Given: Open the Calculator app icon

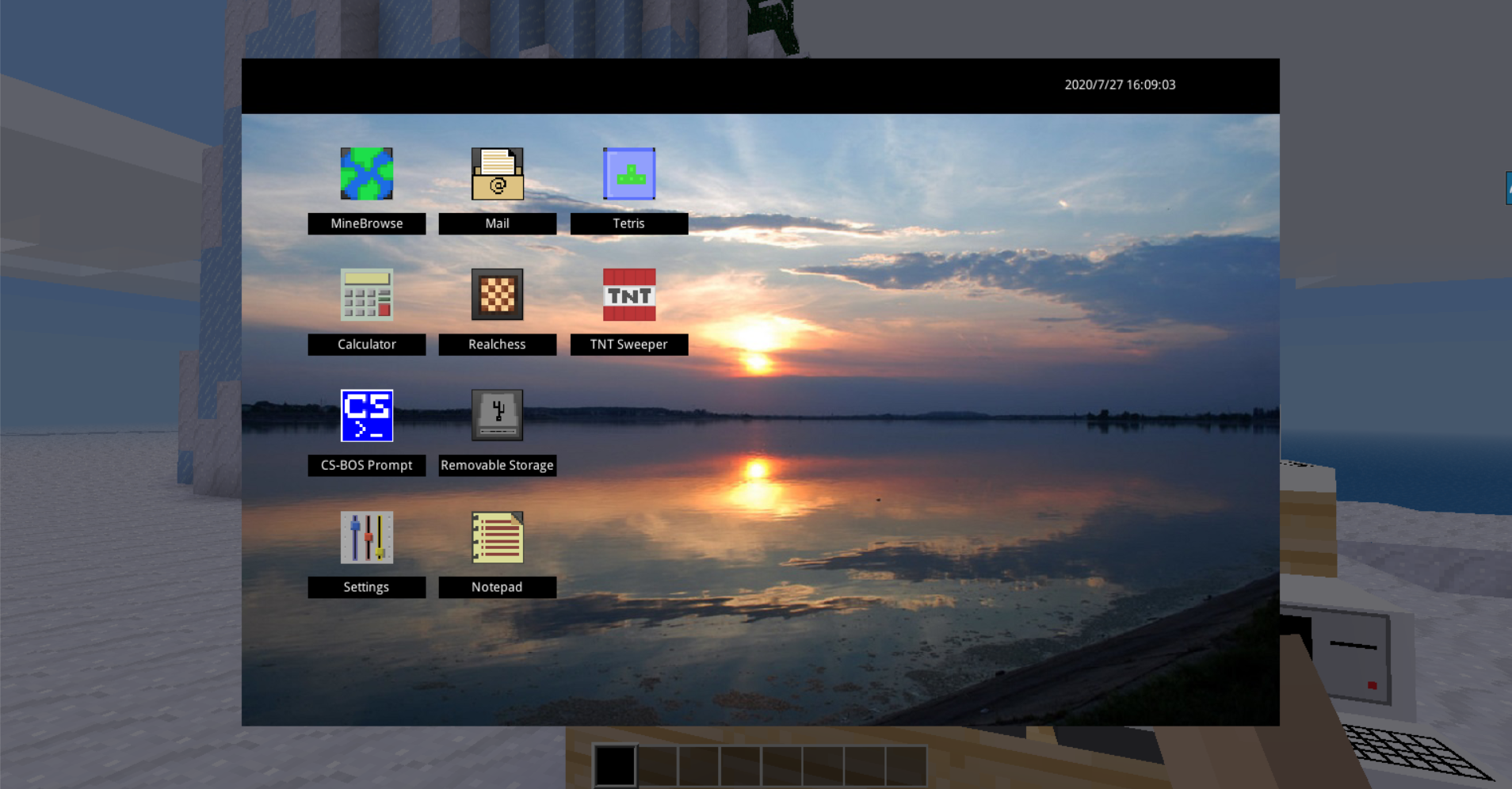Looking at the screenshot, I should pyautogui.click(x=366, y=295).
